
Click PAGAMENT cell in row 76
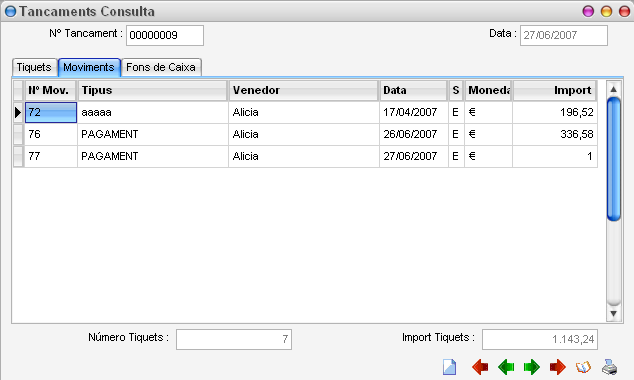pyautogui.click(x=153, y=134)
